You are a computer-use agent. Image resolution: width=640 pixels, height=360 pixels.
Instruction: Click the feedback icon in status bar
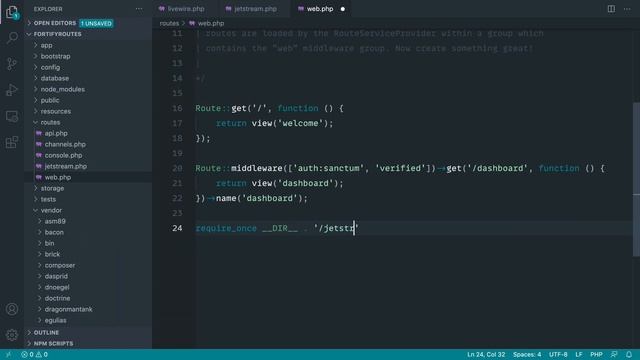click(614, 354)
